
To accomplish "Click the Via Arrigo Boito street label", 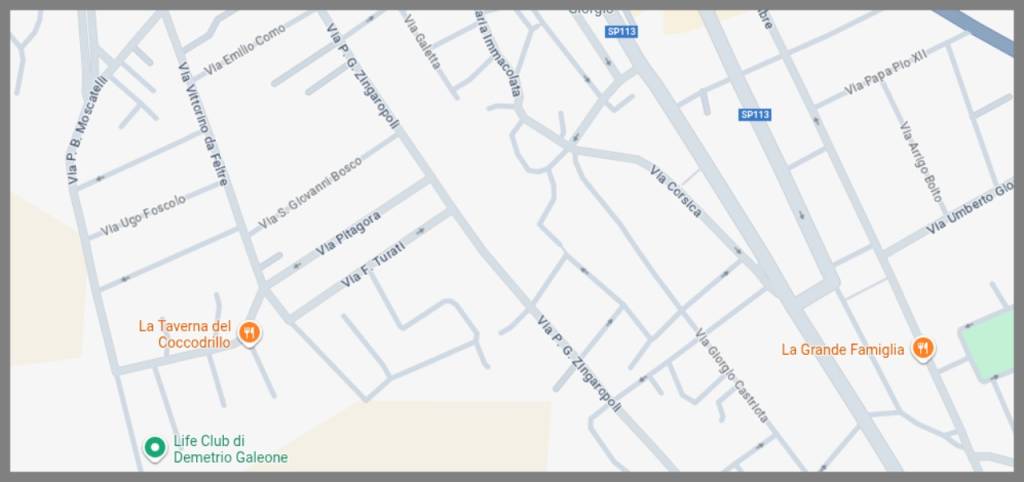I will [x=921, y=161].
